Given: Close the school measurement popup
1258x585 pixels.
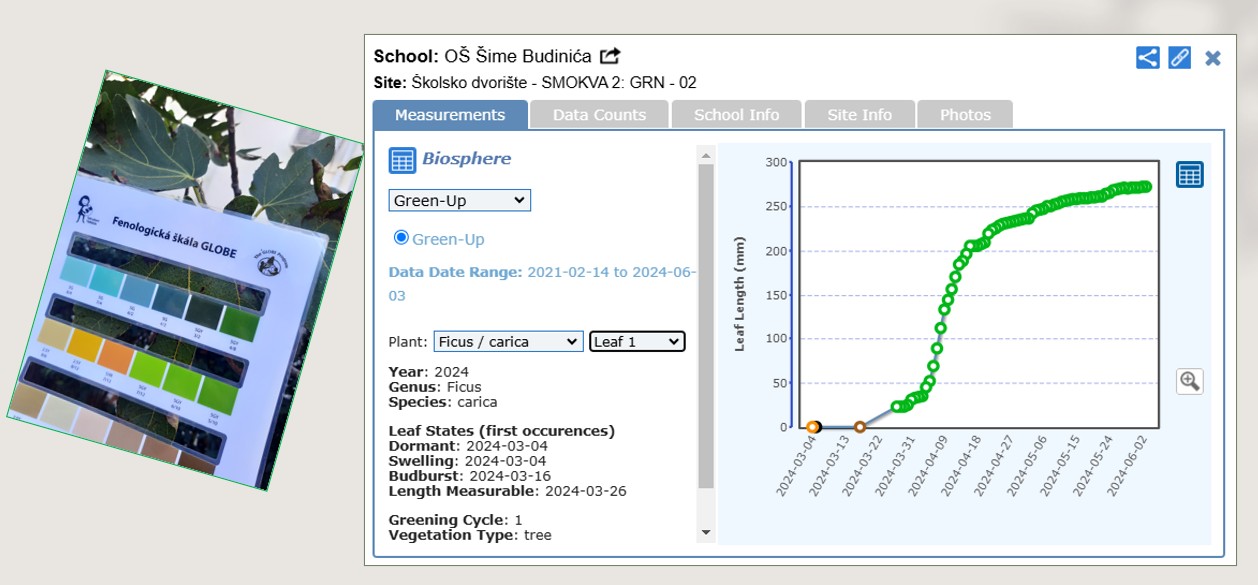Looking at the screenshot, I should coord(1213,58).
